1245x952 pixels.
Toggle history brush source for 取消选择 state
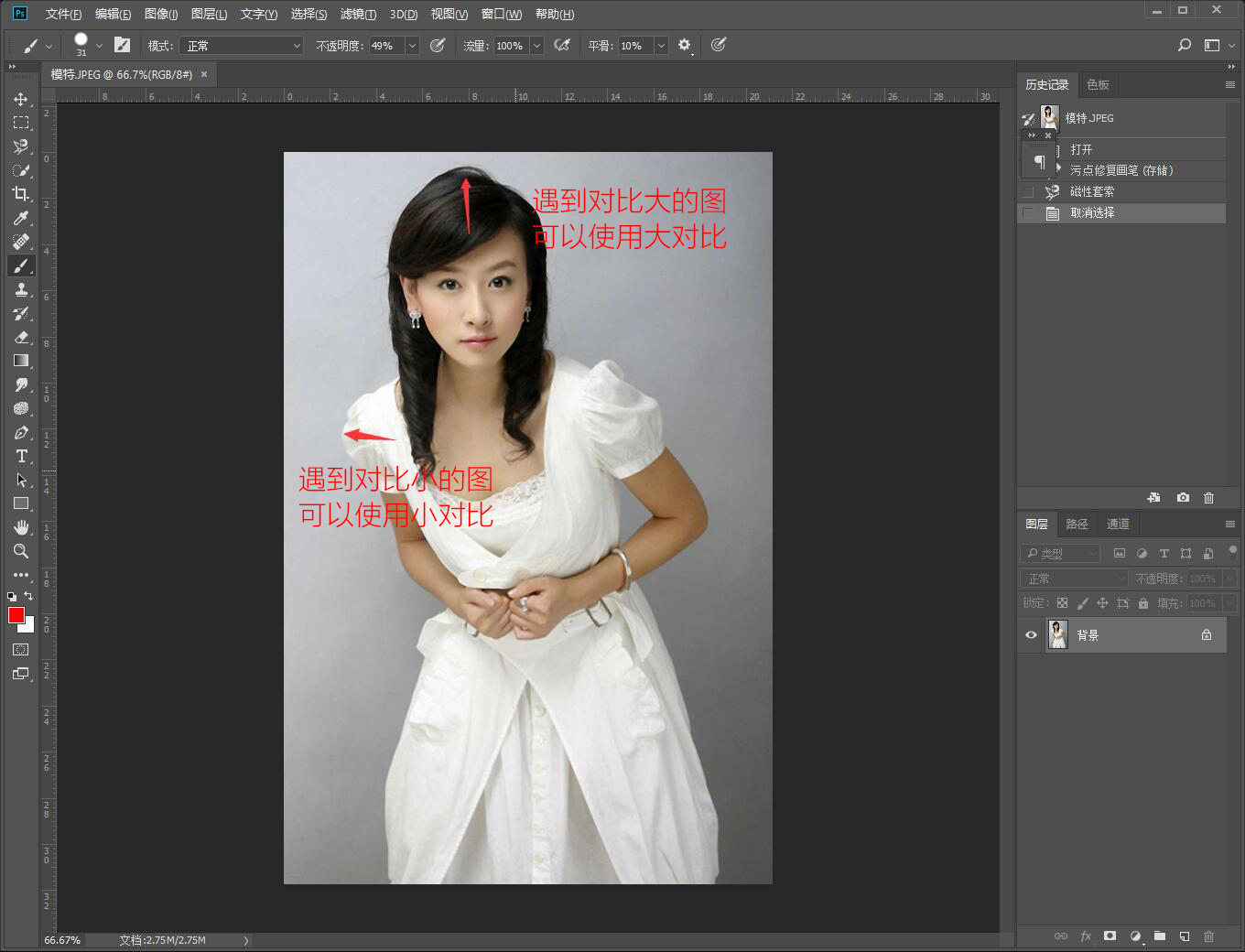(x=1028, y=213)
